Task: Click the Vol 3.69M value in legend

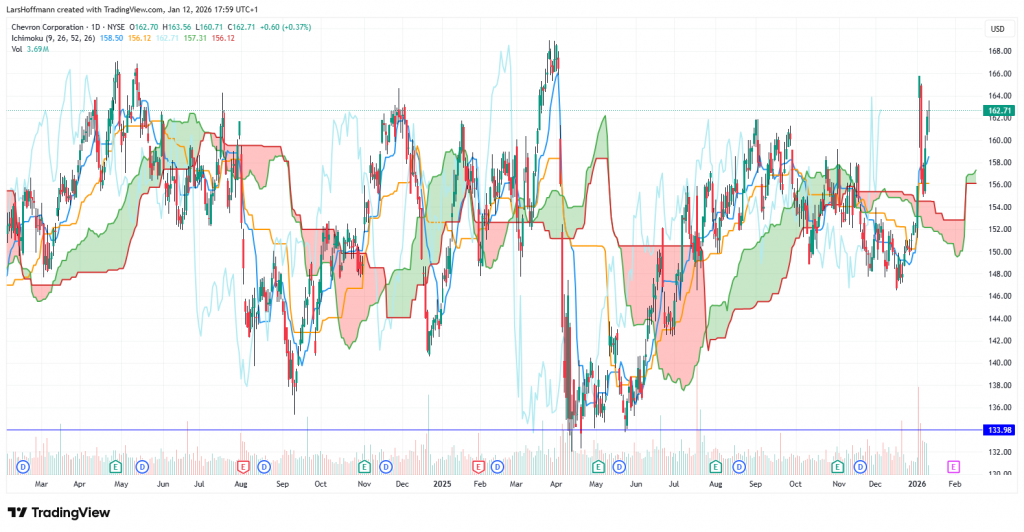Action: [37, 48]
